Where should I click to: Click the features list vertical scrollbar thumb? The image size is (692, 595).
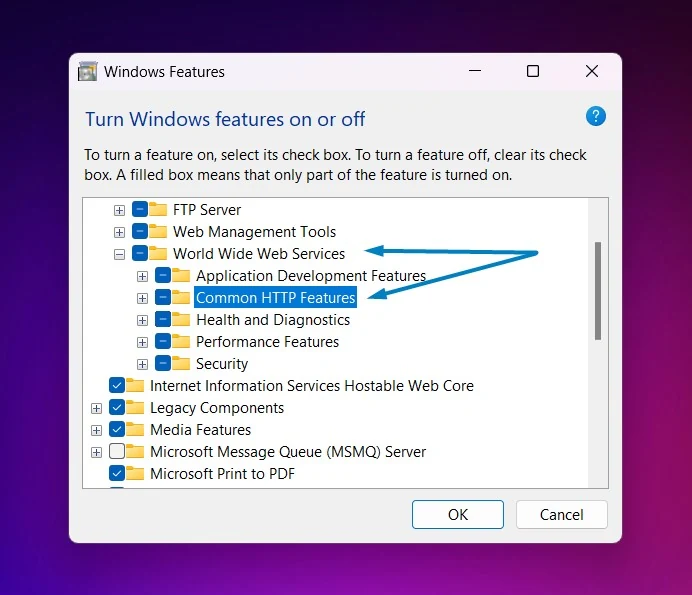pos(598,291)
